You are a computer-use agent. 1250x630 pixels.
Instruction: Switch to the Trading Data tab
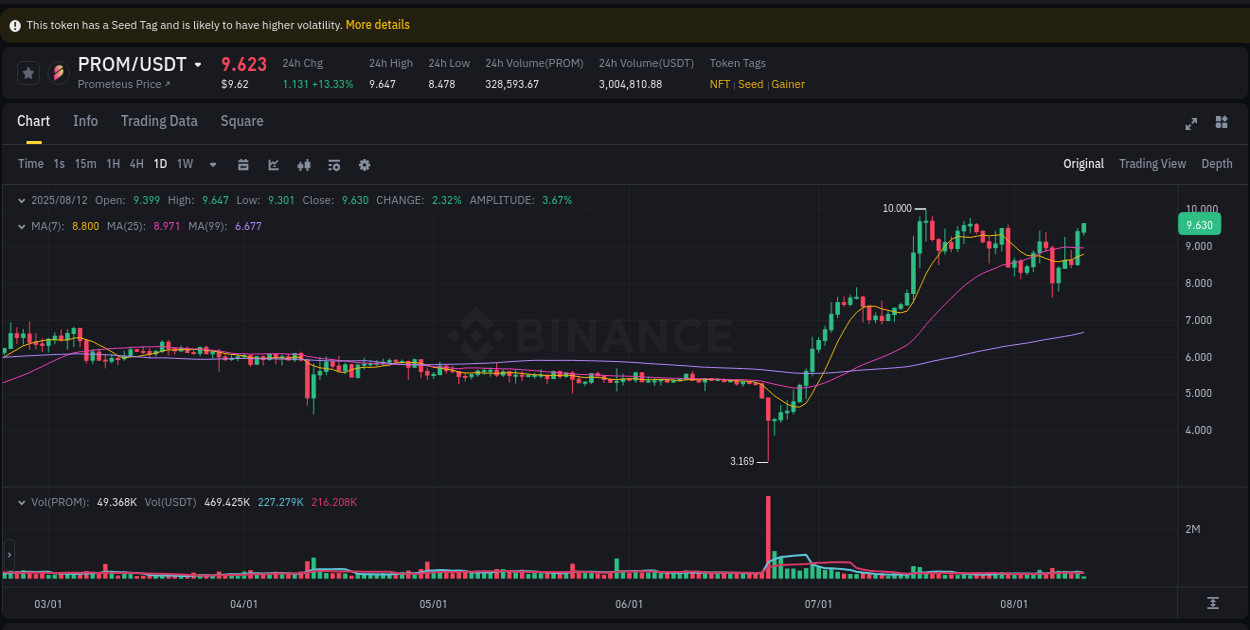[x=159, y=121]
